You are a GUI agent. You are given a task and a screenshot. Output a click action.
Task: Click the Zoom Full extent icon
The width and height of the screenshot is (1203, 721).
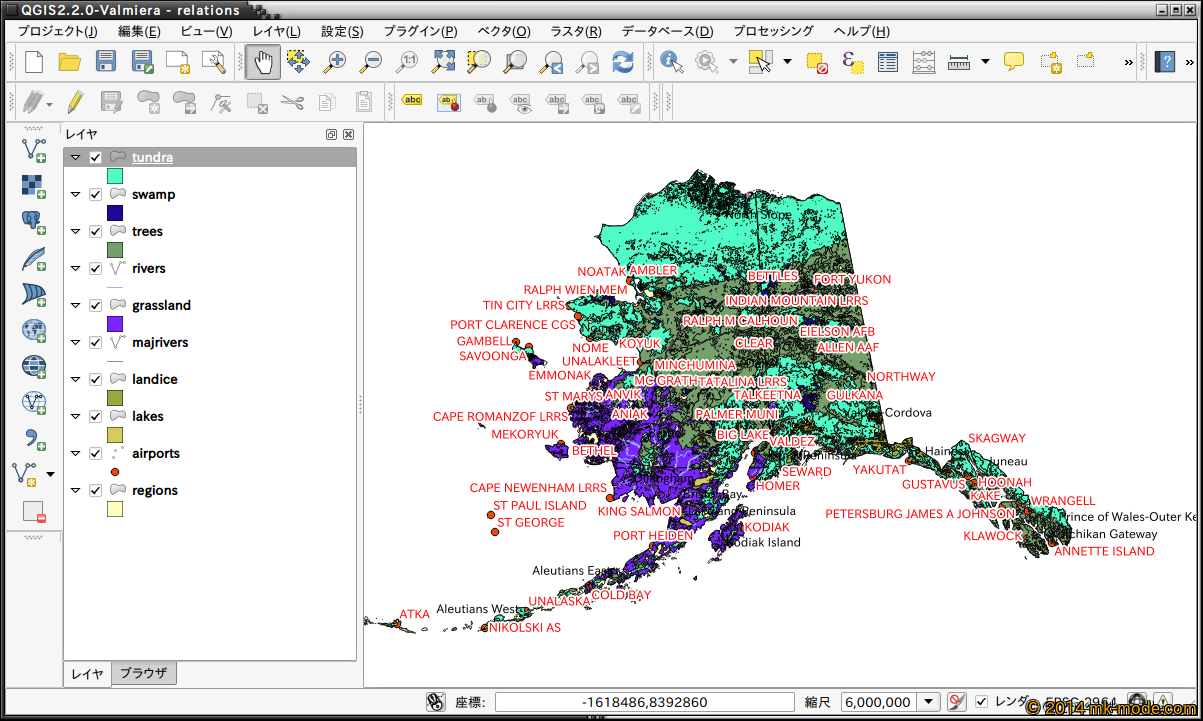click(x=443, y=62)
